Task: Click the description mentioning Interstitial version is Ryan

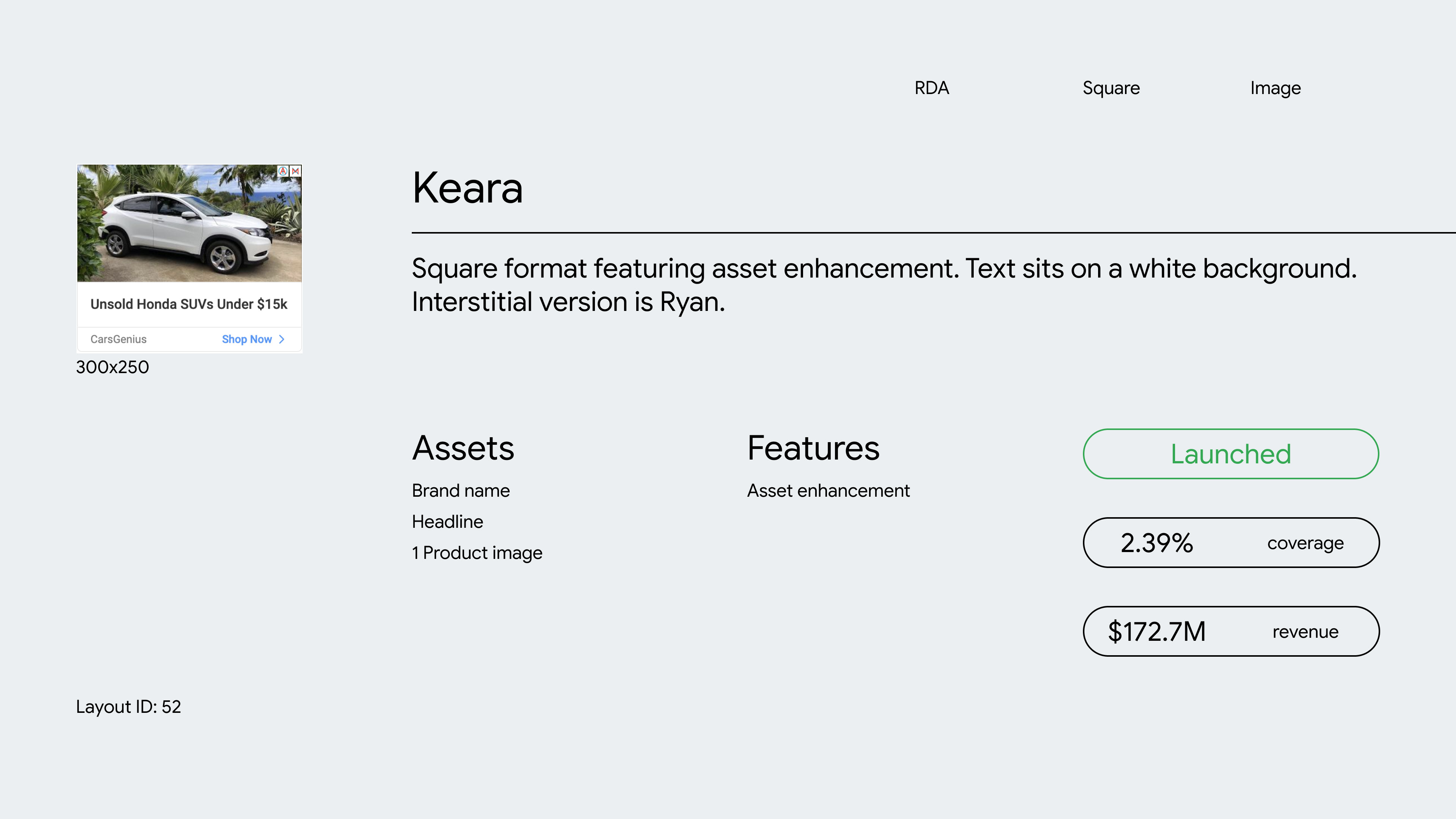Action: (884, 285)
